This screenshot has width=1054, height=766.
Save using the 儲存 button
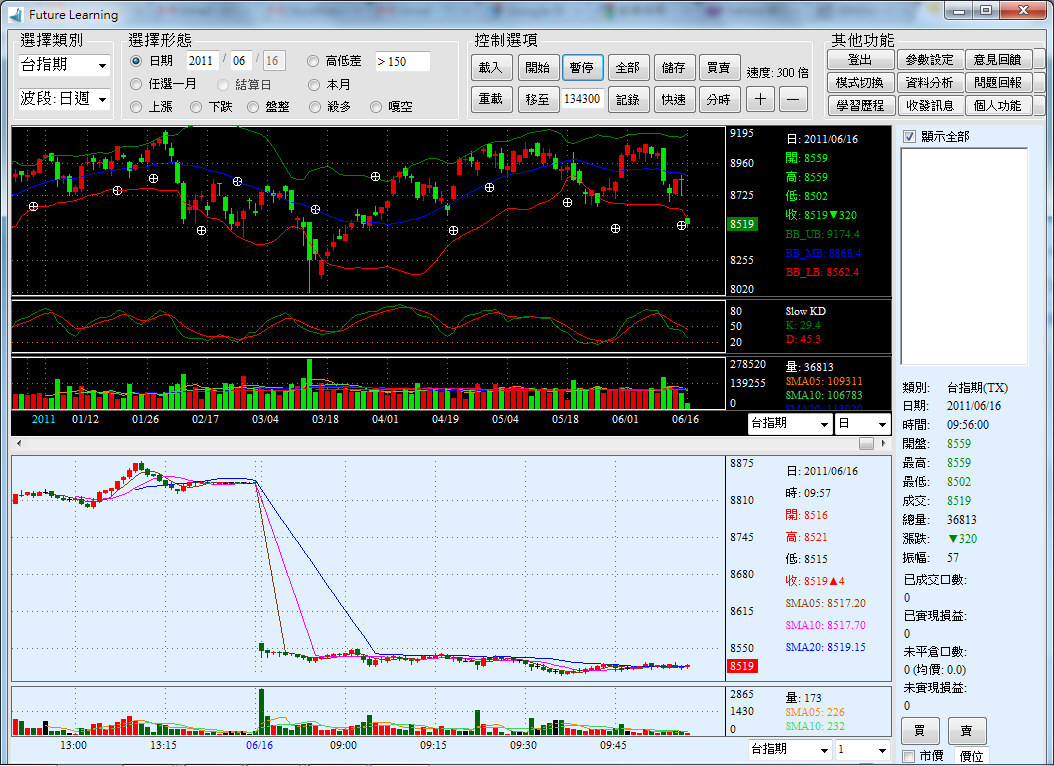674,68
